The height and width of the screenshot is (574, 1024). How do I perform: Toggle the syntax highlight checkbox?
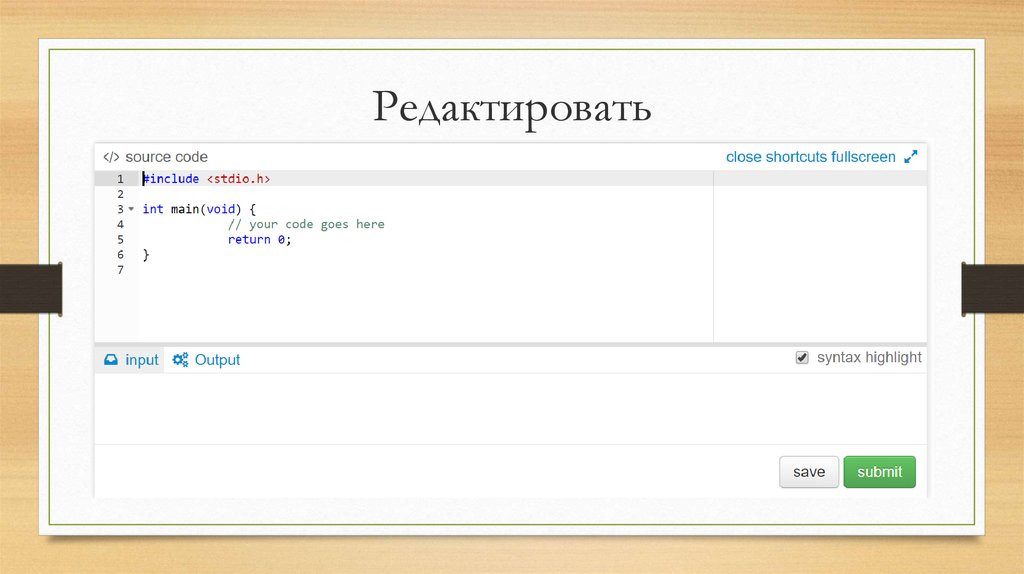(802, 357)
